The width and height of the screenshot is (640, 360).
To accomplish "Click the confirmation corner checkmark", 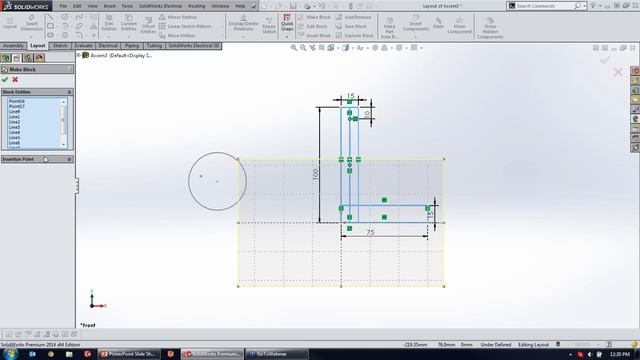I will coord(604,60).
